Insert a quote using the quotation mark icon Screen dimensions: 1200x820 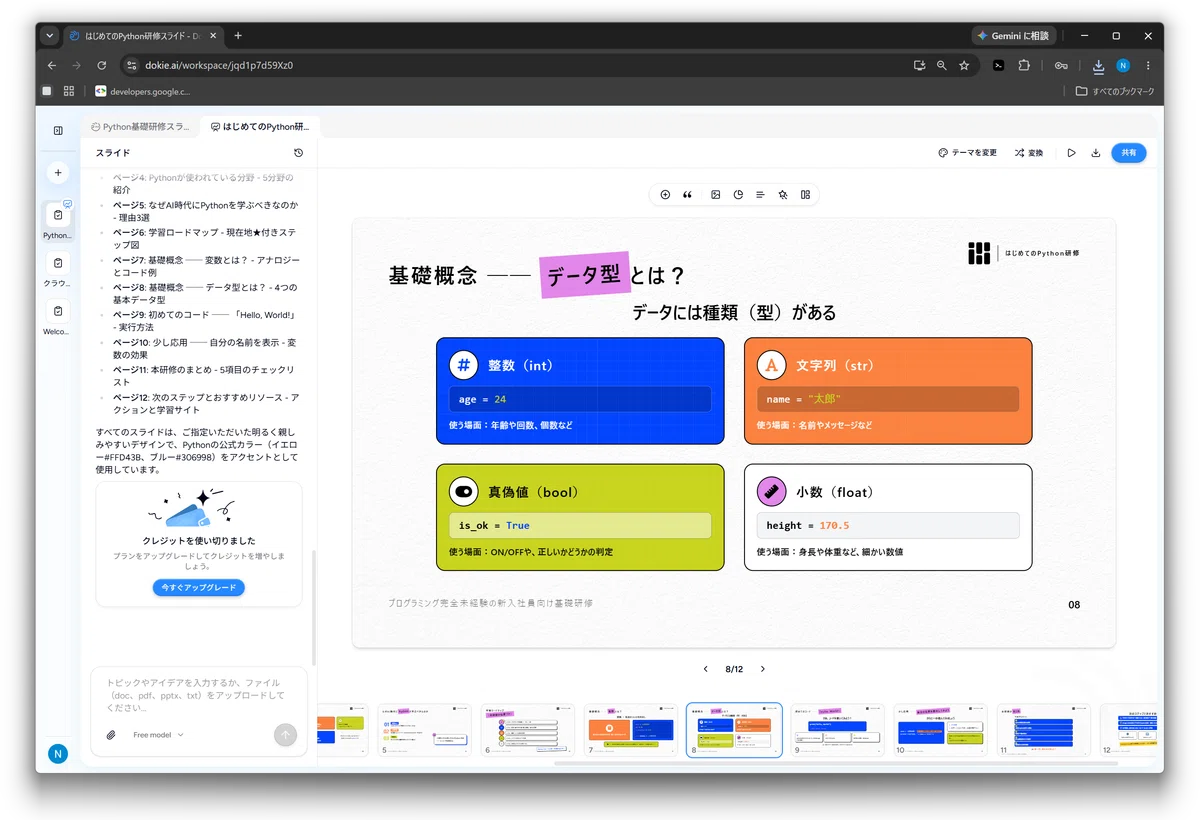pos(688,195)
